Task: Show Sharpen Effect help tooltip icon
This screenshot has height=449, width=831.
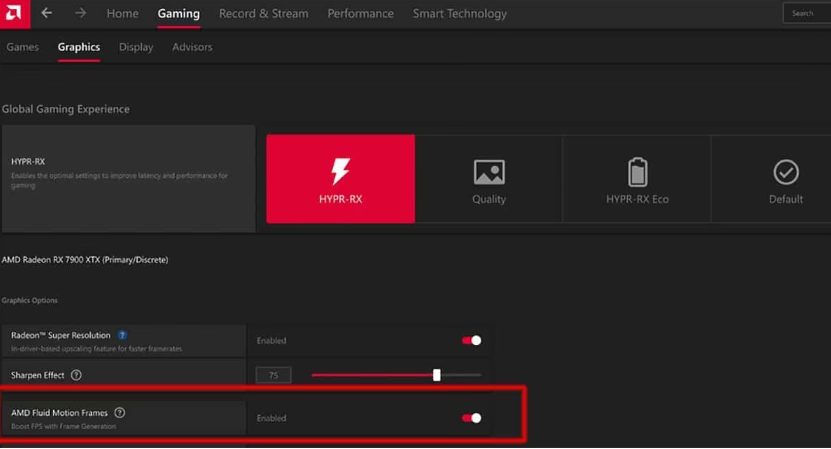Action: point(76,375)
